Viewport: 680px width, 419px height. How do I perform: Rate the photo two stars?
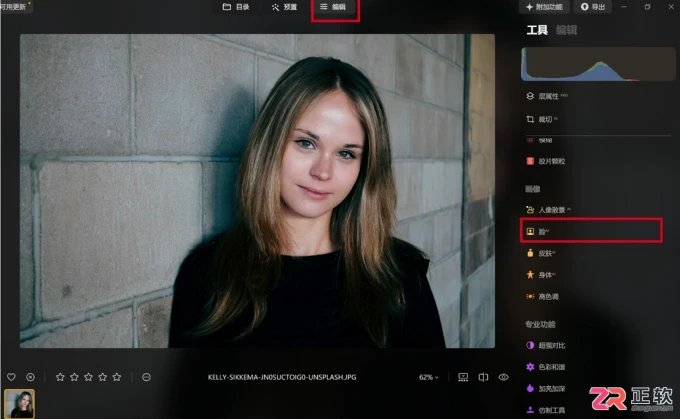click(x=75, y=377)
